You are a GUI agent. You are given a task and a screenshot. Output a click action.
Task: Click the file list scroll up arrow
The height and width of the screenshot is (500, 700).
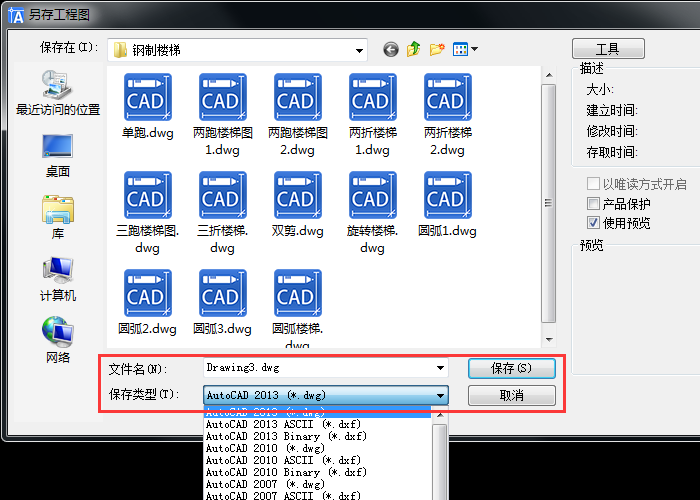pyautogui.click(x=549, y=75)
